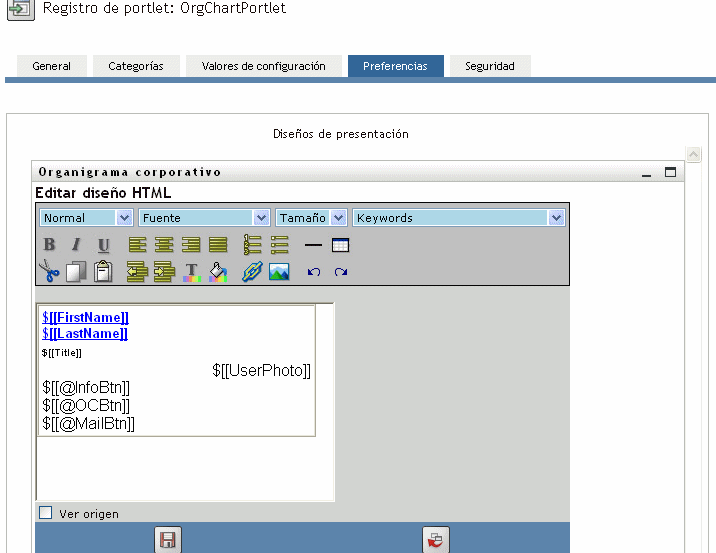This screenshot has width=716, height=553.
Task: Choose text color with T icon
Action: tap(192, 272)
